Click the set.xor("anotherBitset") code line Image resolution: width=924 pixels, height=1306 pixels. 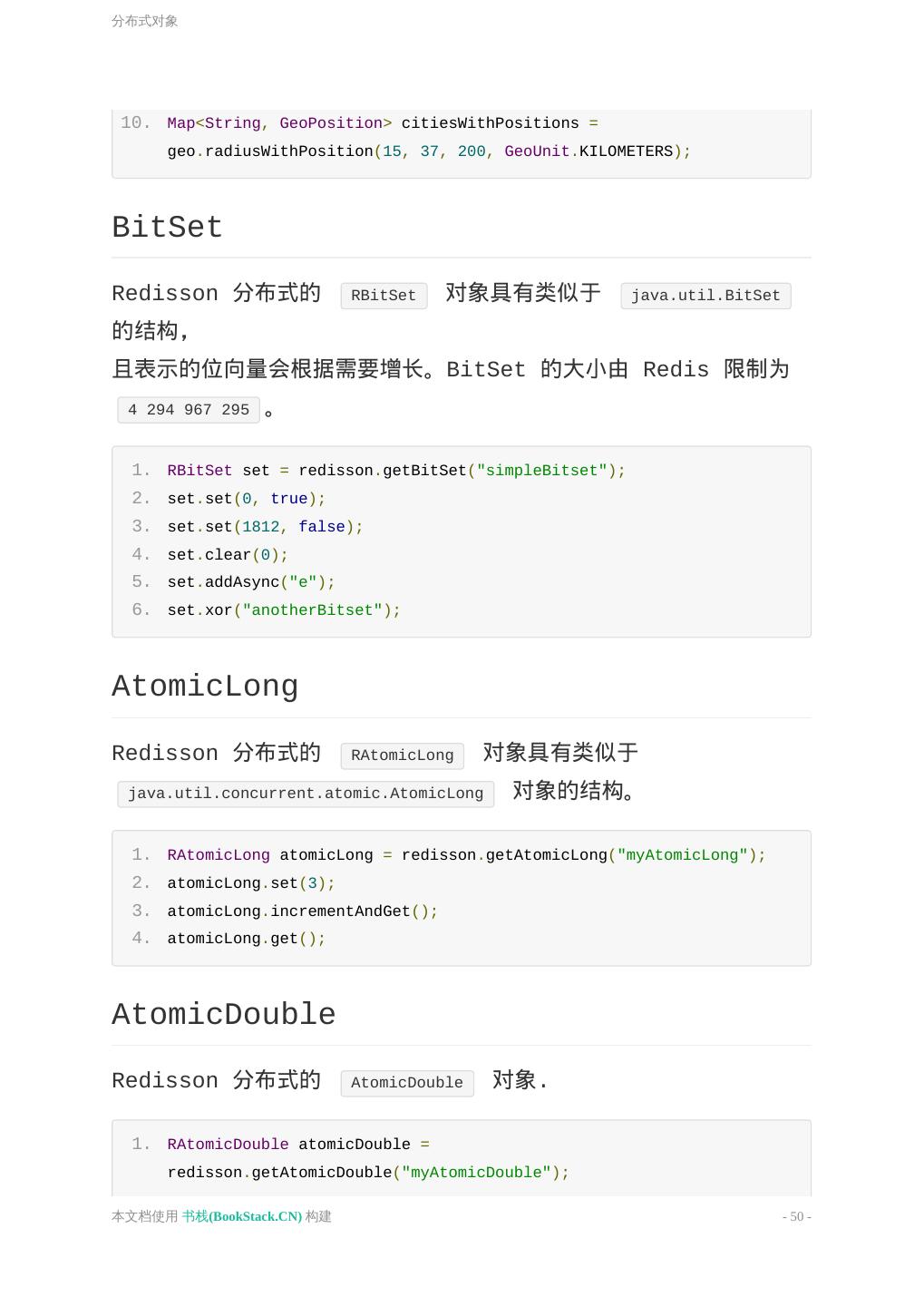284,610
